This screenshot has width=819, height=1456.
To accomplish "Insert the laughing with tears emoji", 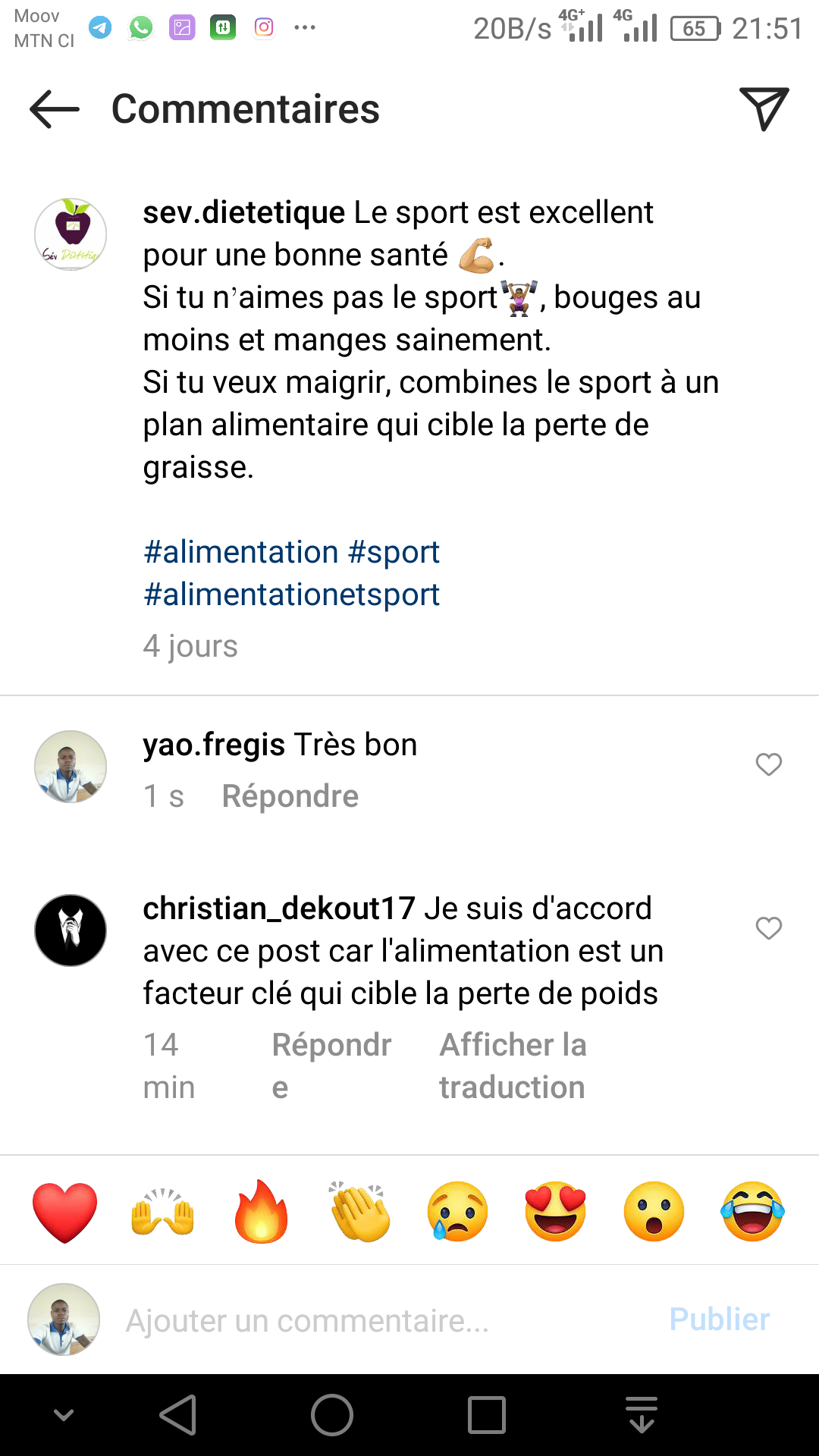I will point(752,1212).
